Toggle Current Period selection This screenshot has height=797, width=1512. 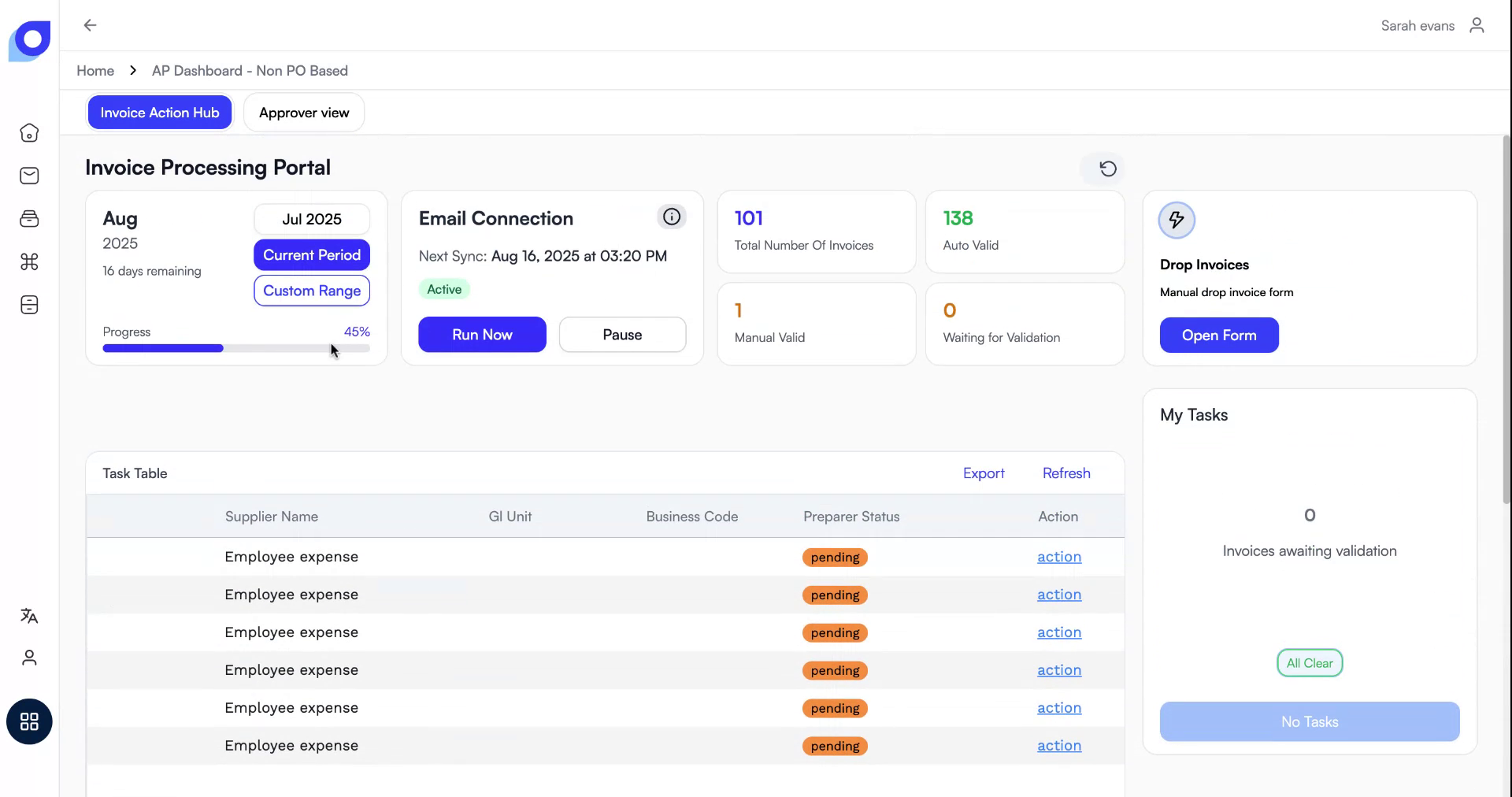tap(311, 254)
